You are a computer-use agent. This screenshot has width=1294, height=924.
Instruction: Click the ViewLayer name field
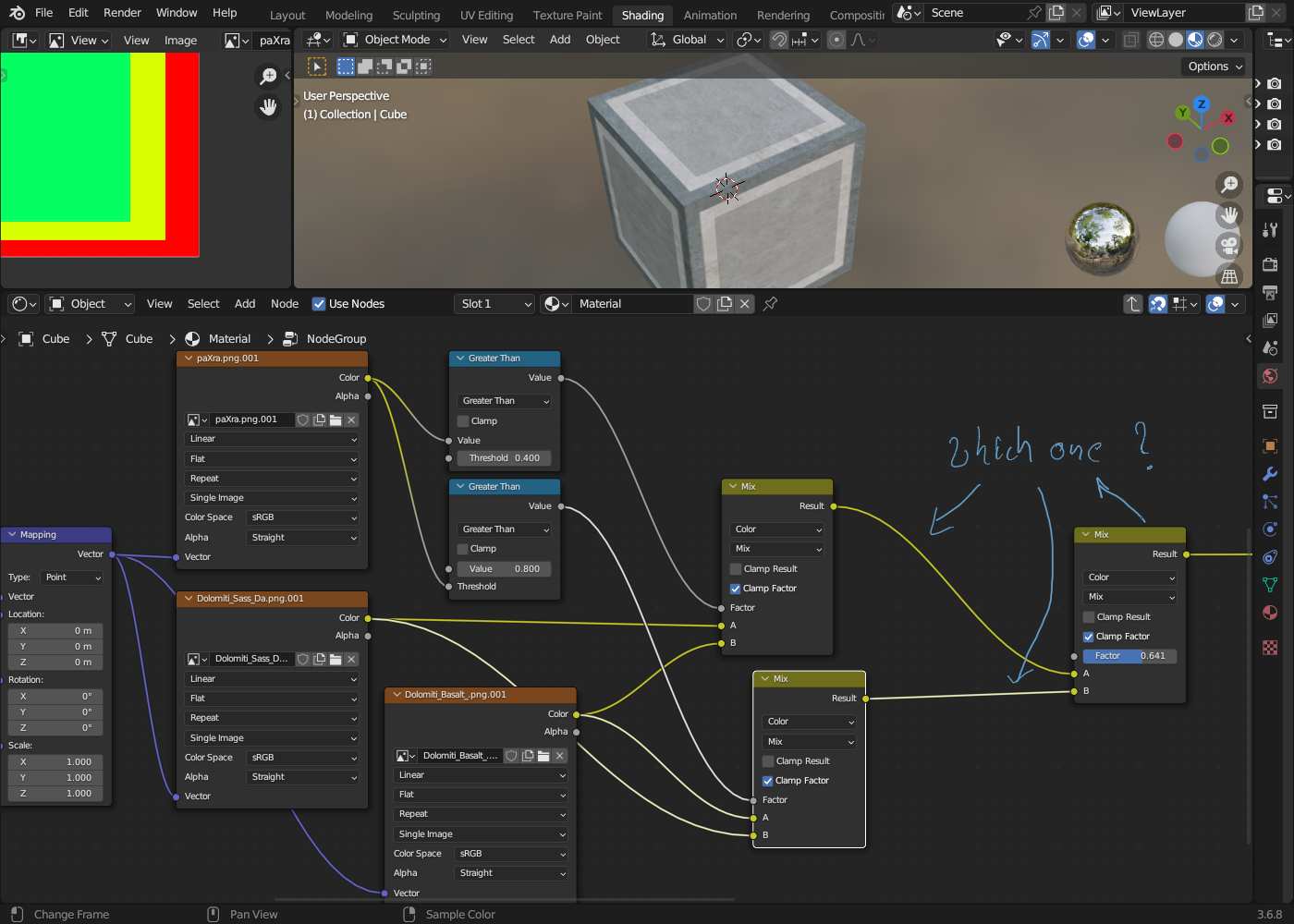[1183, 13]
